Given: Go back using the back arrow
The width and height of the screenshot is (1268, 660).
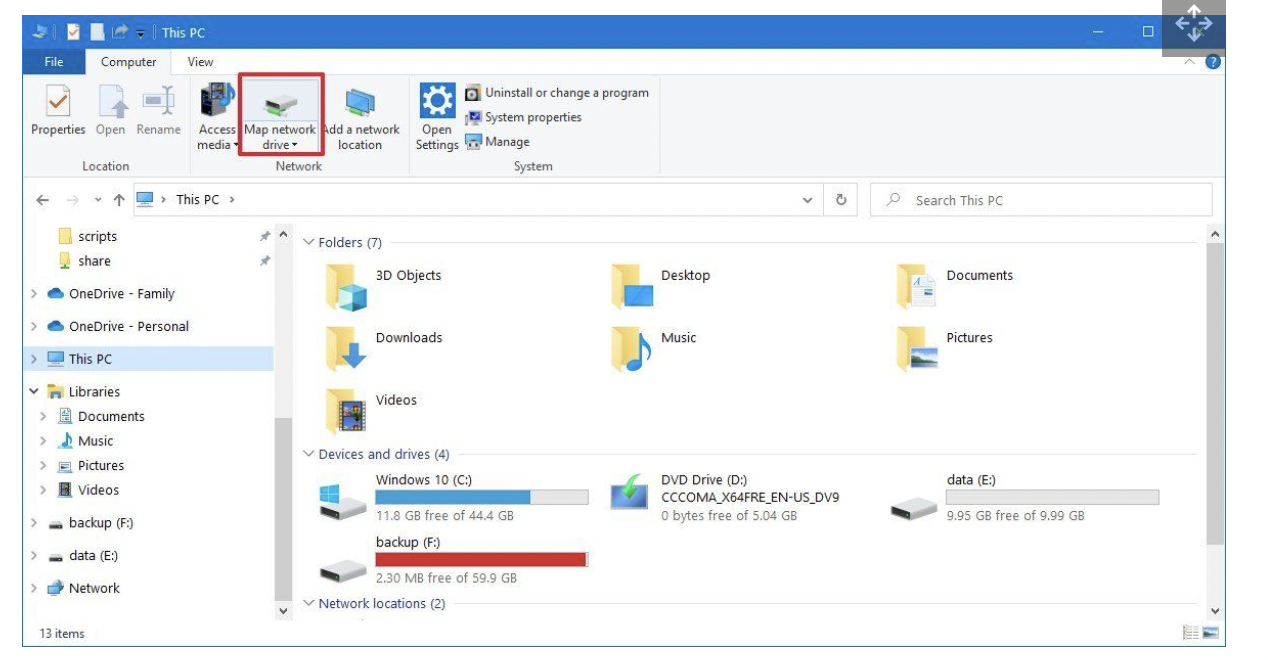Looking at the screenshot, I should point(42,200).
